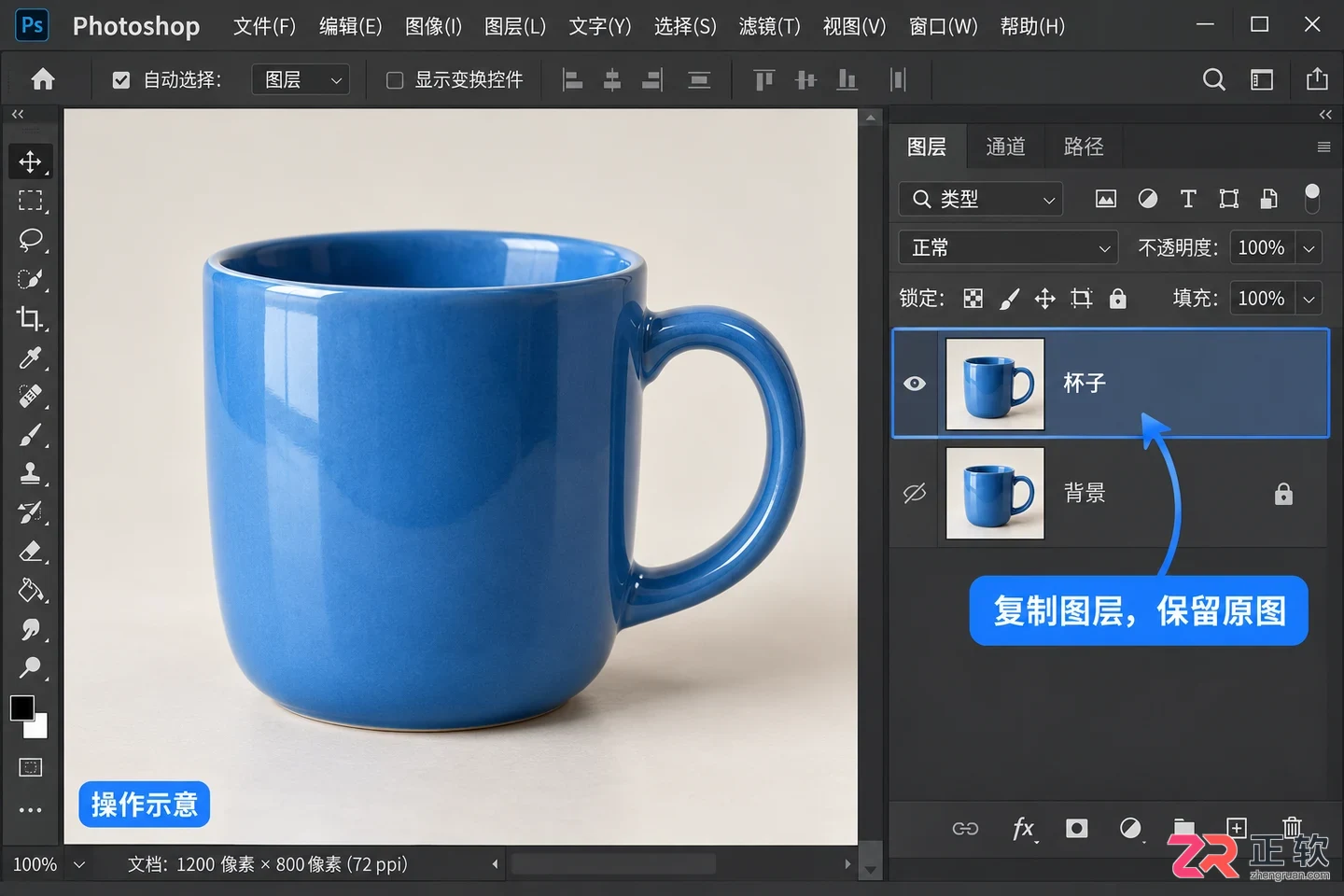The width and height of the screenshot is (1344, 896).
Task: Open the zoom percentage dropdown arrow
Action: [x=79, y=864]
